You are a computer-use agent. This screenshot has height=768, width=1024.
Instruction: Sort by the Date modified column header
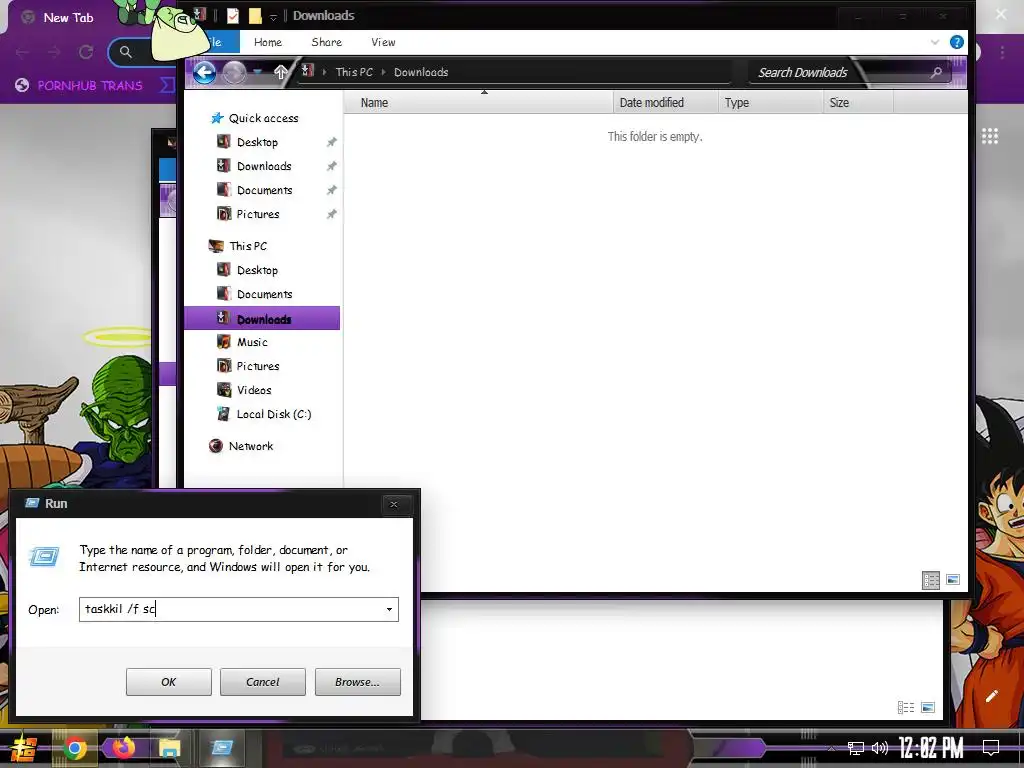click(665, 103)
